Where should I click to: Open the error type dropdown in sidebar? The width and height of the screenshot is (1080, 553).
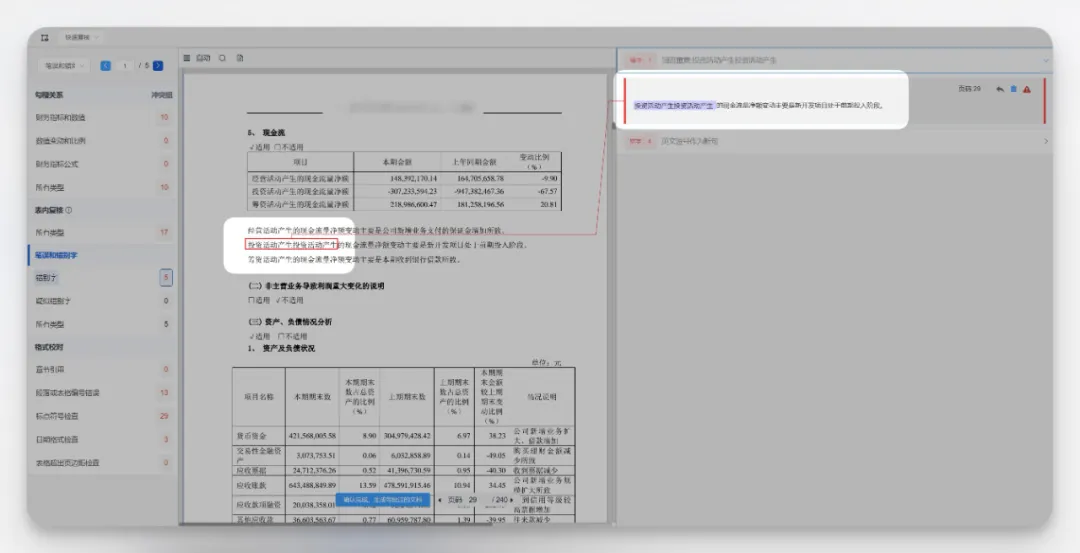(x=65, y=66)
